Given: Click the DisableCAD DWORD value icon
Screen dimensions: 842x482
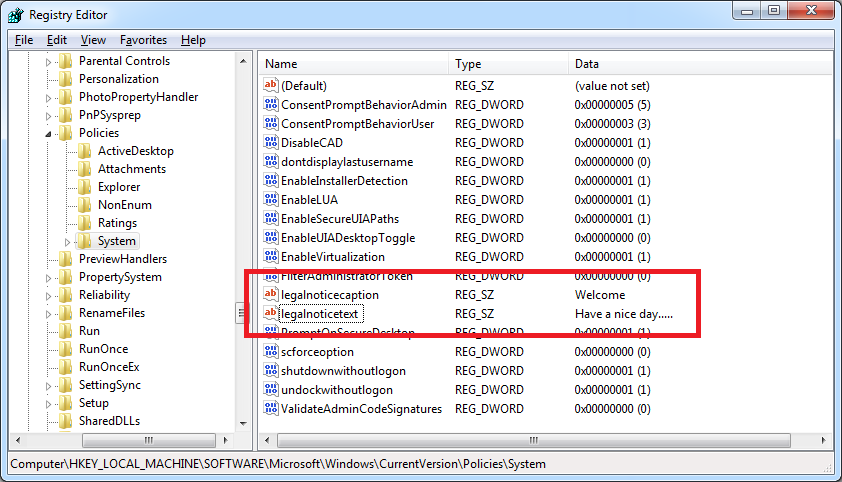Looking at the screenshot, I should 270,143.
